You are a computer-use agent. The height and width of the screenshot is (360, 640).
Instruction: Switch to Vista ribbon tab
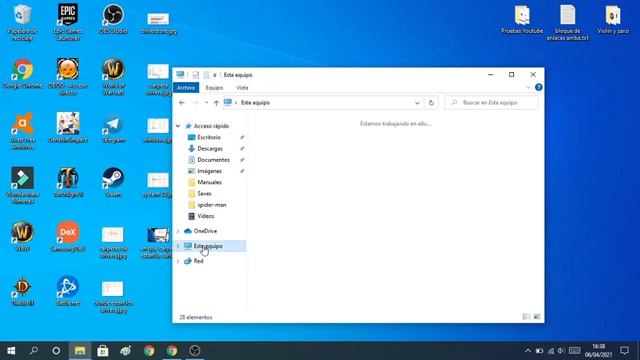[242, 88]
